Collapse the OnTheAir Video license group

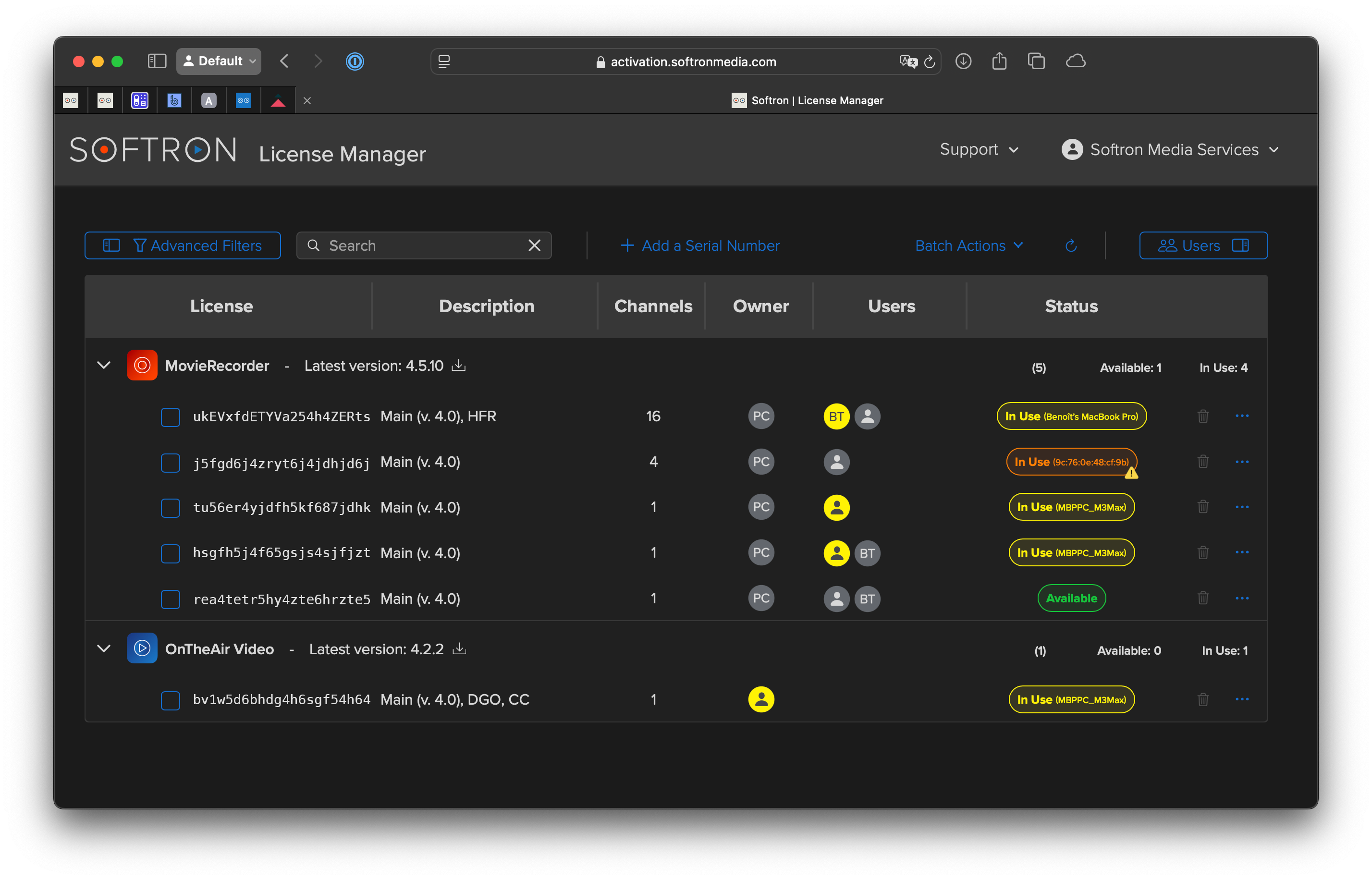tap(103, 648)
